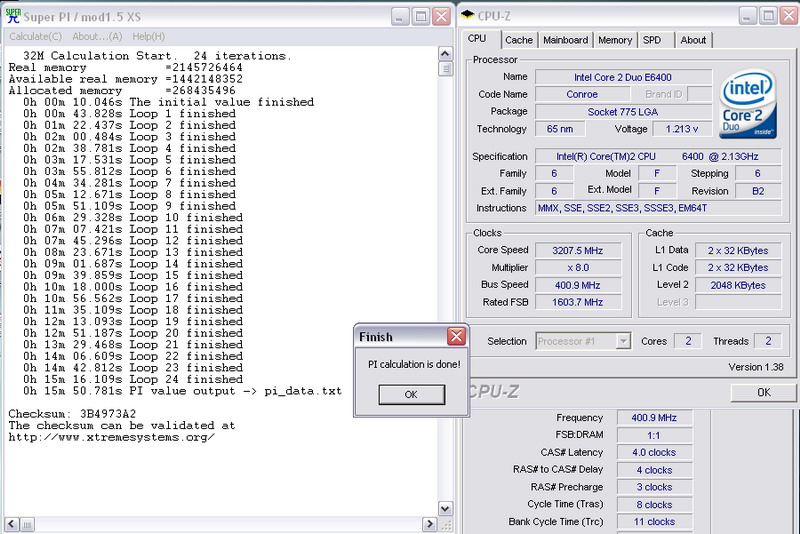
Task: Click the Threads count value
Action: point(768,341)
